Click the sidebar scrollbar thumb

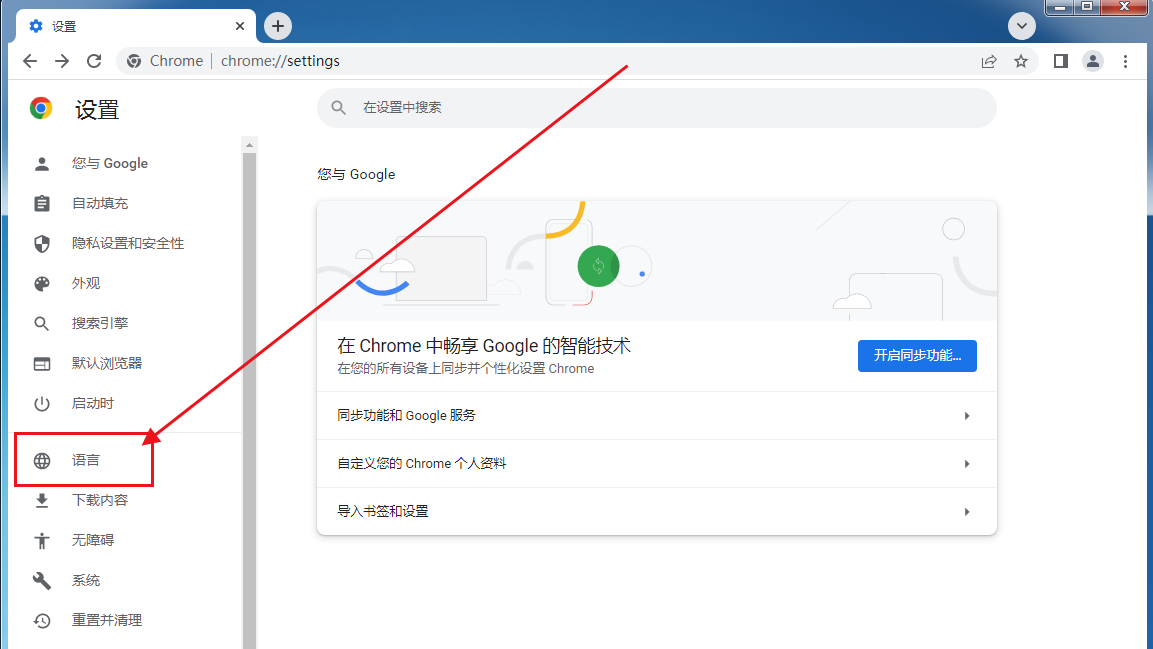pyautogui.click(x=249, y=401)
